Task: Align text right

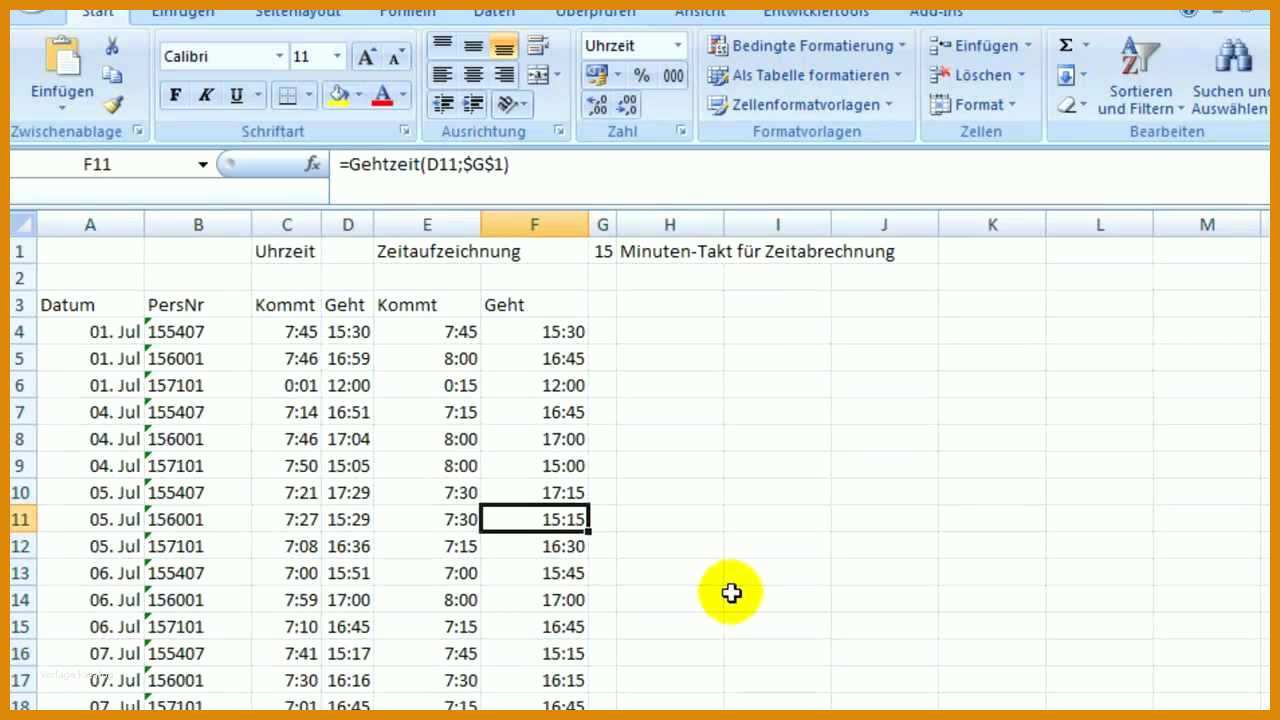Action: [504, 75]
